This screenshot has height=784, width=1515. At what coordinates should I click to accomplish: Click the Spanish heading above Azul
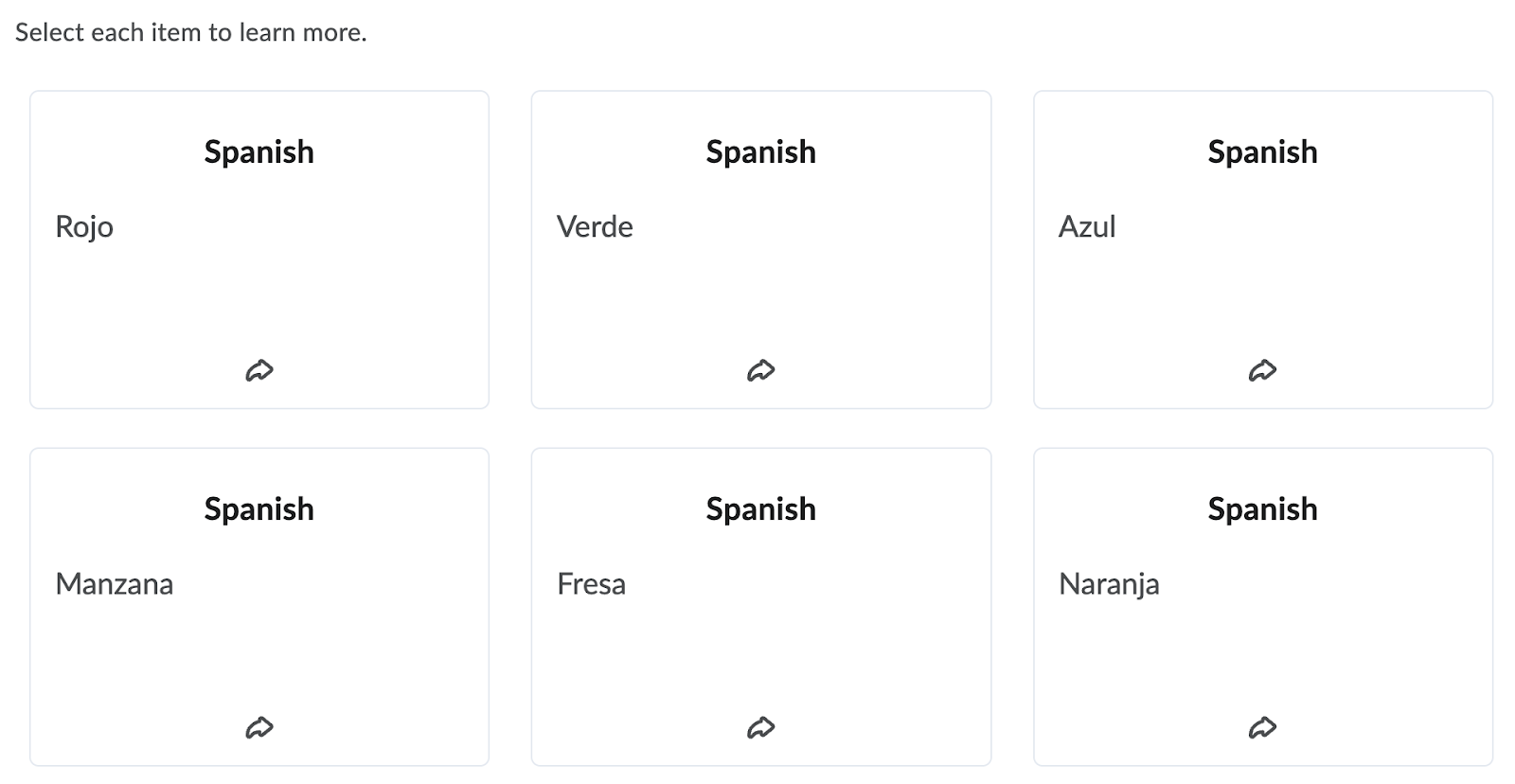[1262, 152]
